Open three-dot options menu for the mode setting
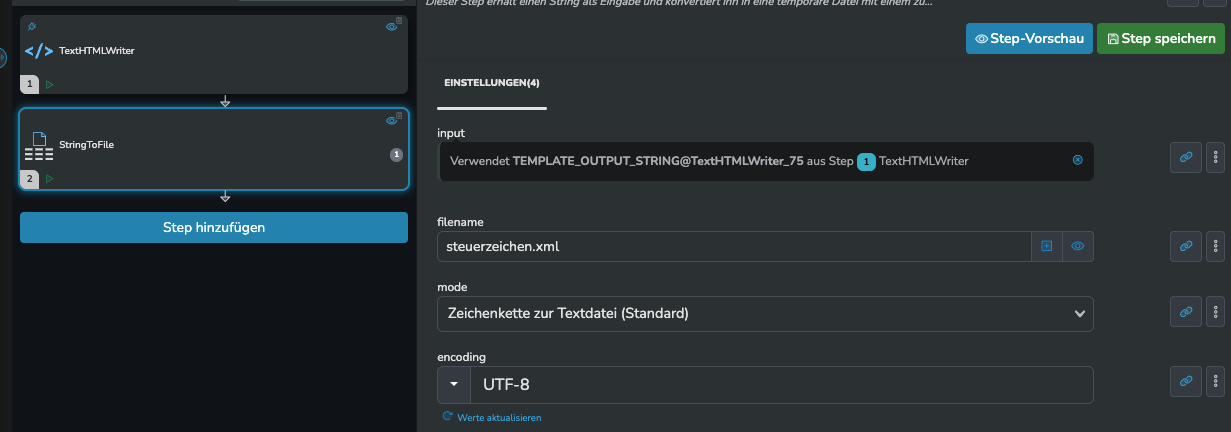The width and height of the screenshot is (1231, 432). (1216, 312)
